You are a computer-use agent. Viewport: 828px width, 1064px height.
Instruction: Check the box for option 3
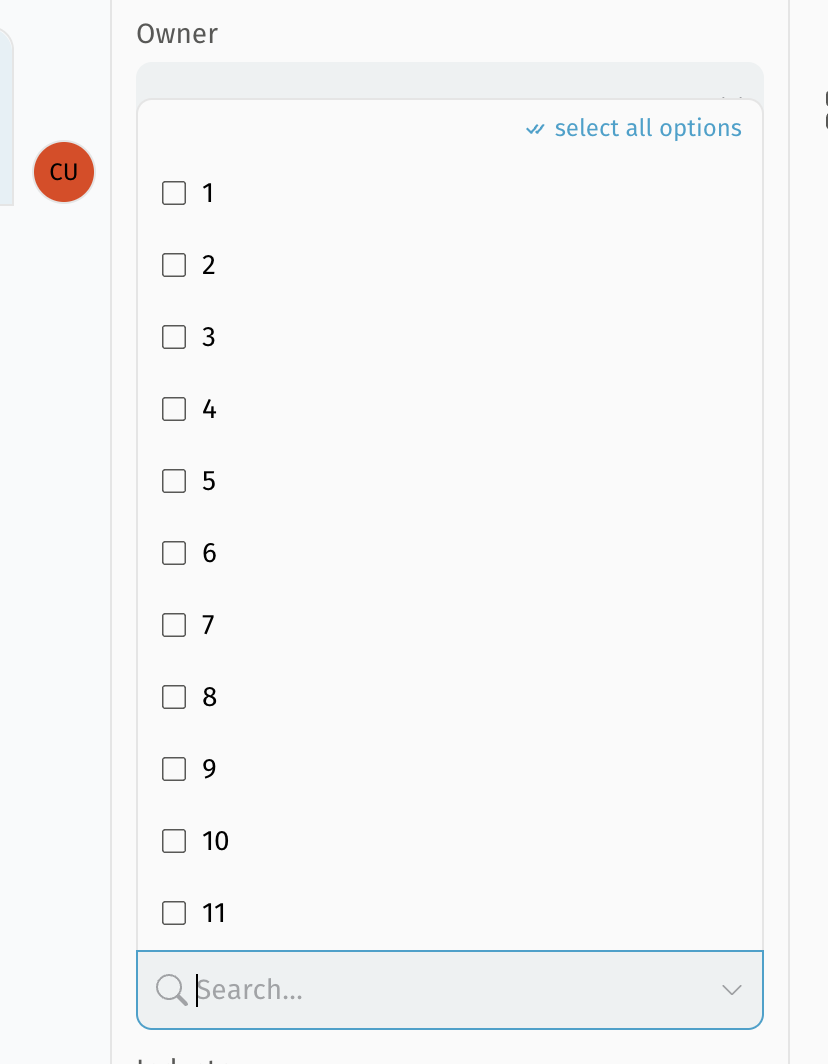174,337
